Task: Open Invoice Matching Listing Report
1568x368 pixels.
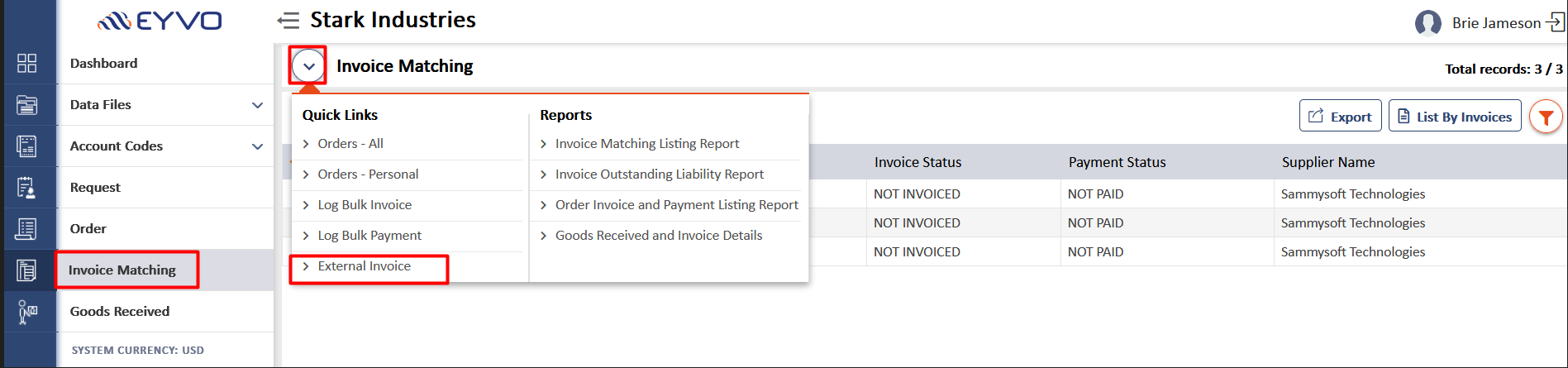Action: (x=647, y=144)
